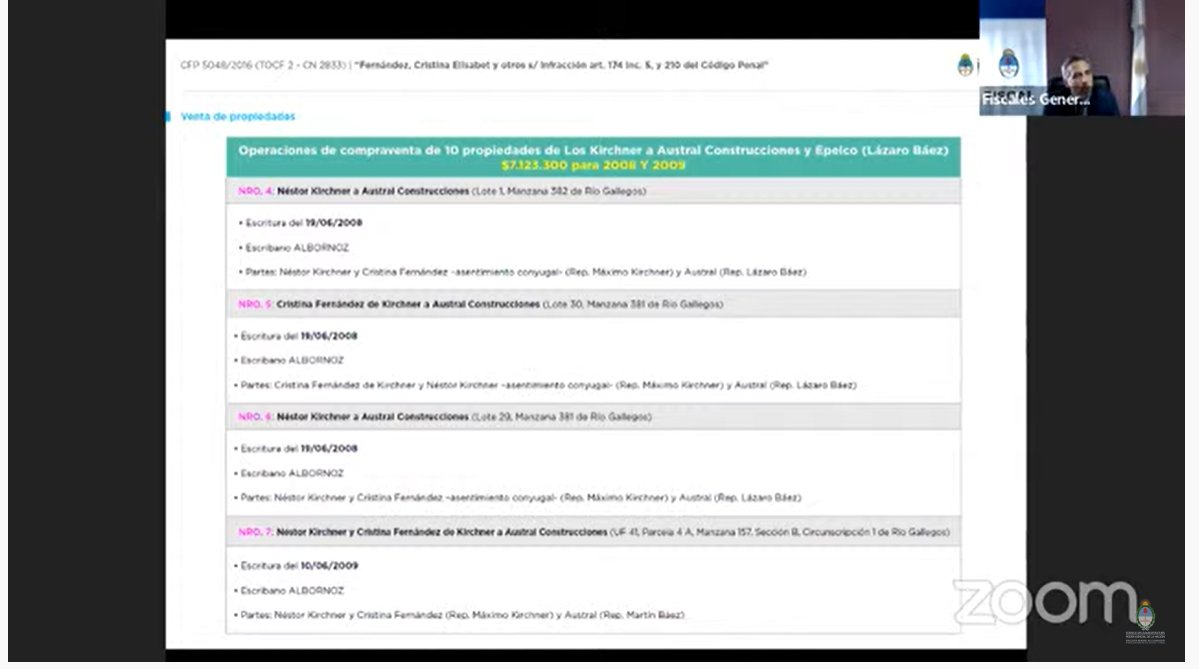1199x669 pixels.
Task: Click the coat of arms emblem in video thumbnail
Action: [1009, 64]
